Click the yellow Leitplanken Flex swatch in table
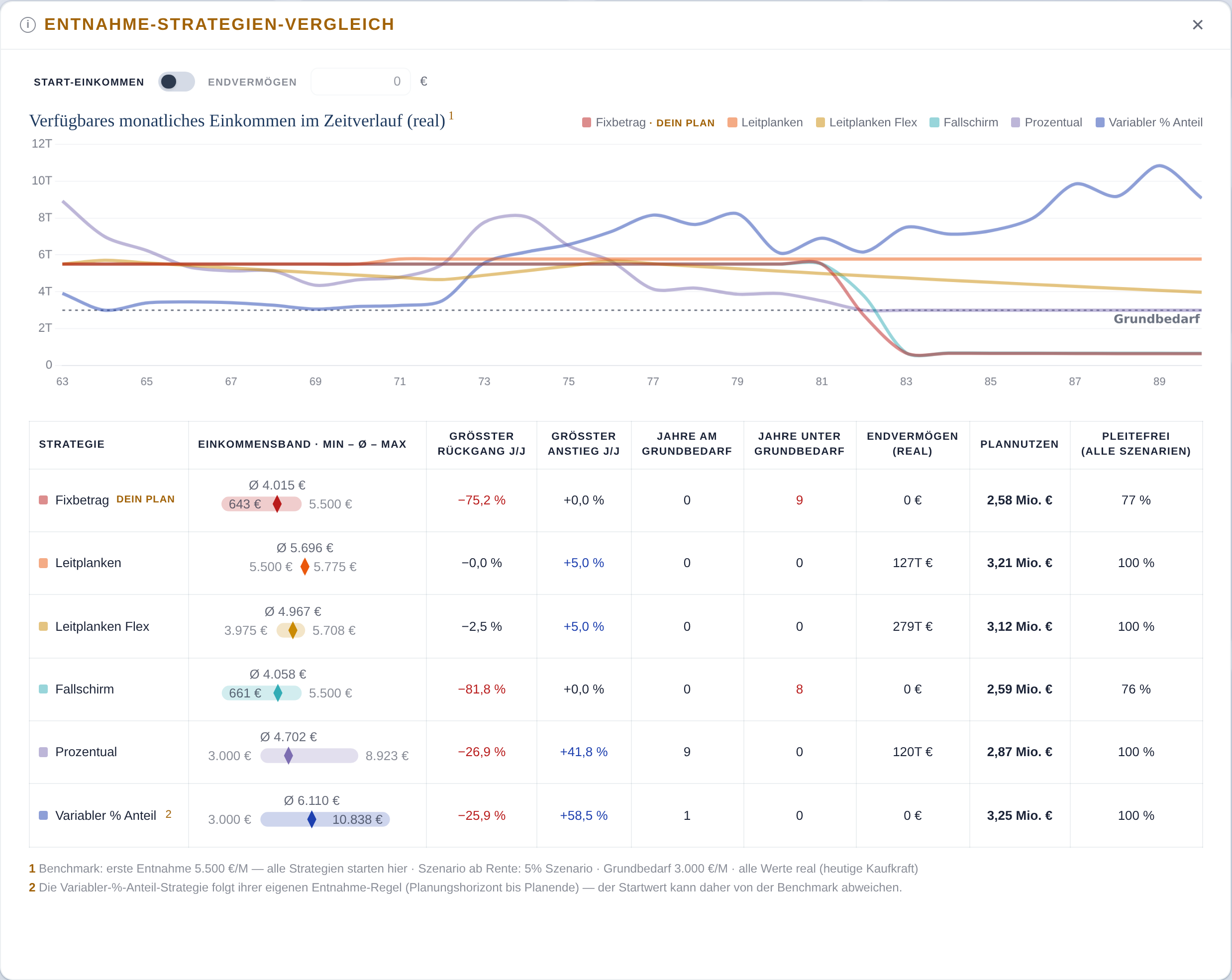 pyautogui.click(x=43, y=626)
